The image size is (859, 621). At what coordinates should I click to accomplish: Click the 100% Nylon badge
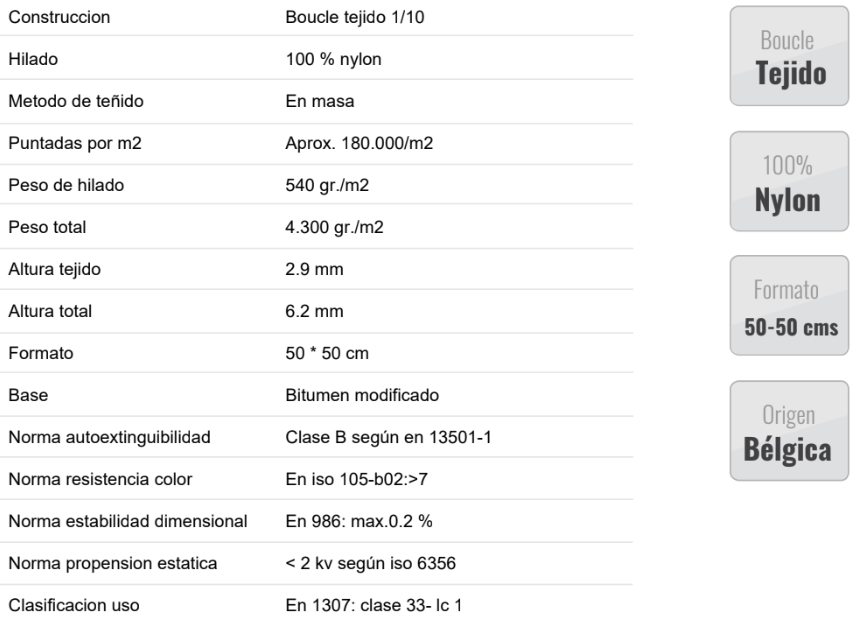click(x=789, y=181)
